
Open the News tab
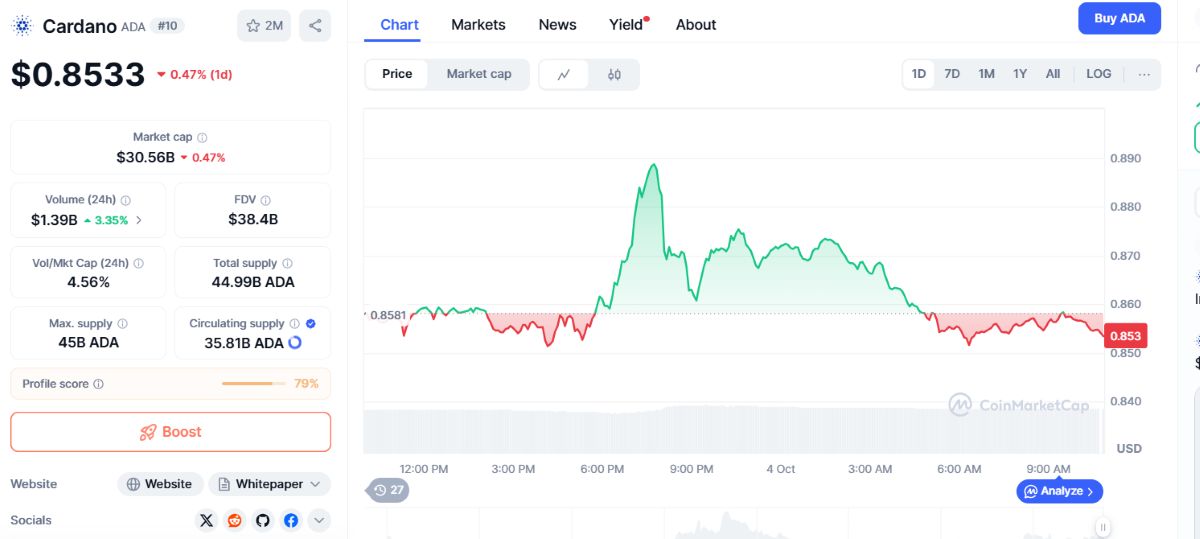click(x=557, y=25)
